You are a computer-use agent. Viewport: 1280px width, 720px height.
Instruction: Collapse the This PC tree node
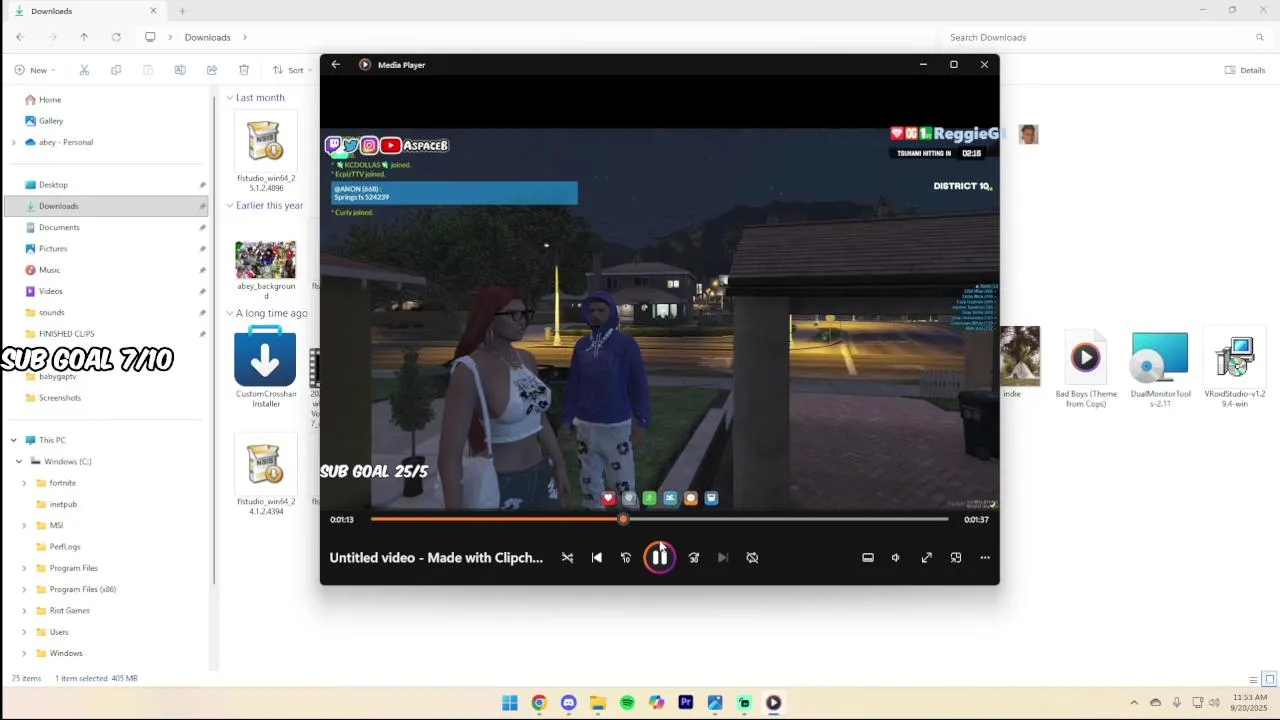click(13, 440)
